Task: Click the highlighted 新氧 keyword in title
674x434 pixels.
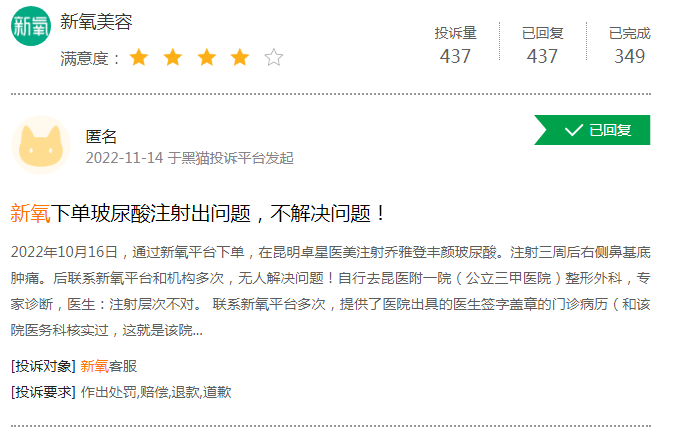Action: click(31, 213)
